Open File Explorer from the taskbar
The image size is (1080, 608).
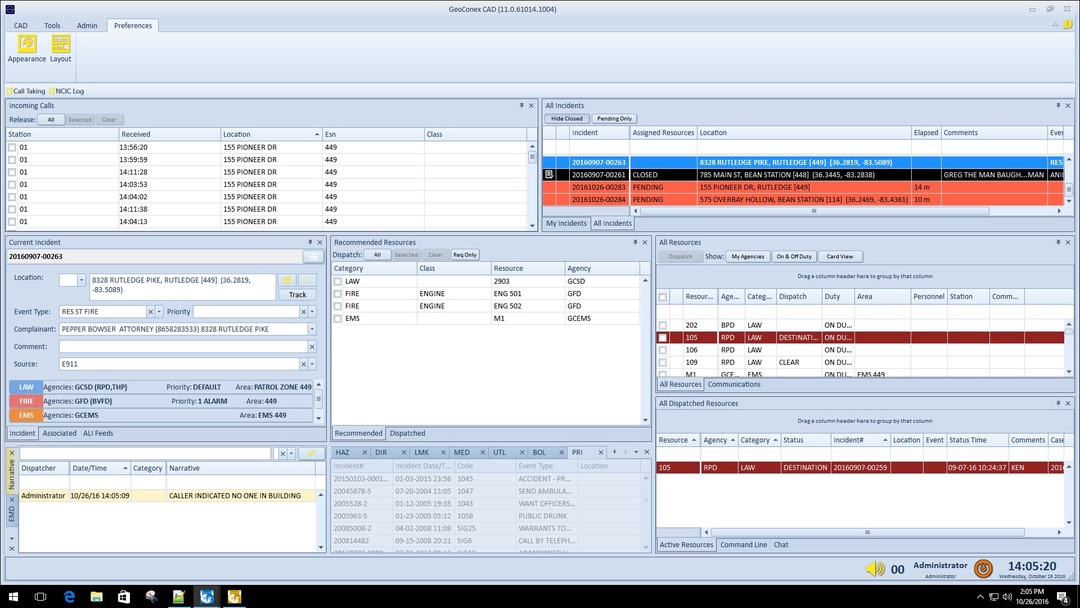(96, 596)
